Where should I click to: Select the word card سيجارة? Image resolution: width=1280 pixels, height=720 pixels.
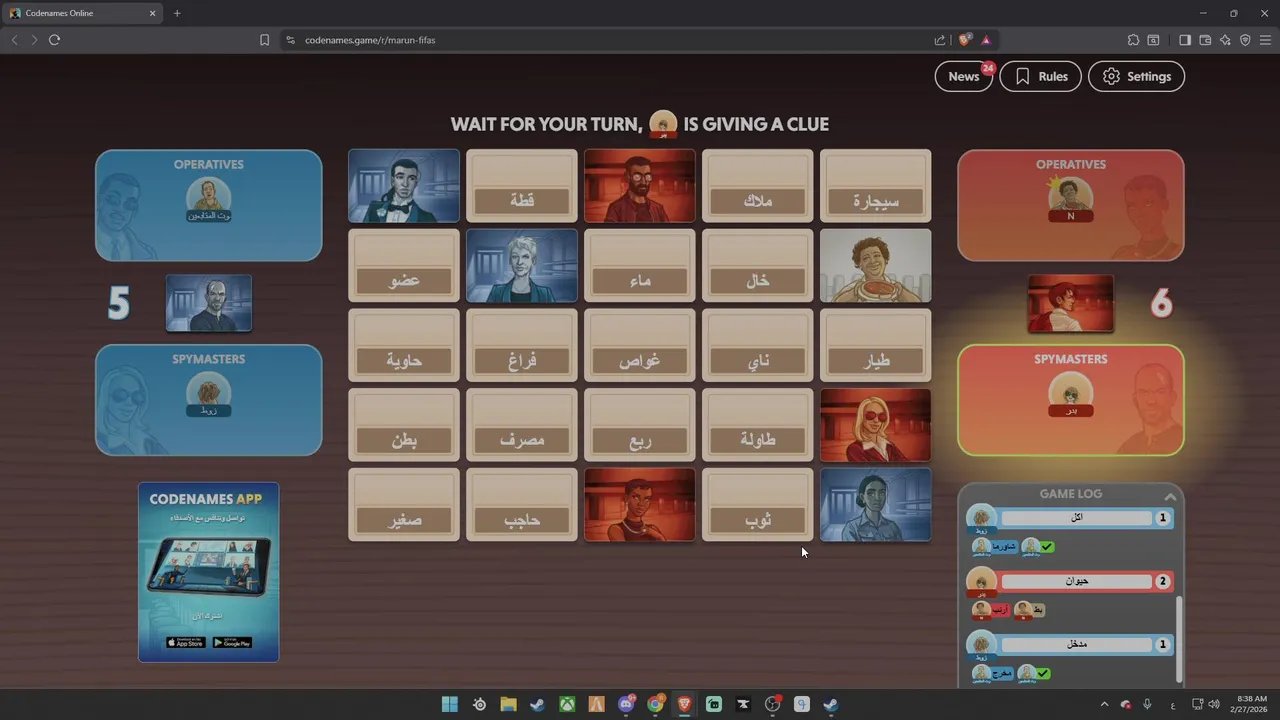click(x=876, y=186)
